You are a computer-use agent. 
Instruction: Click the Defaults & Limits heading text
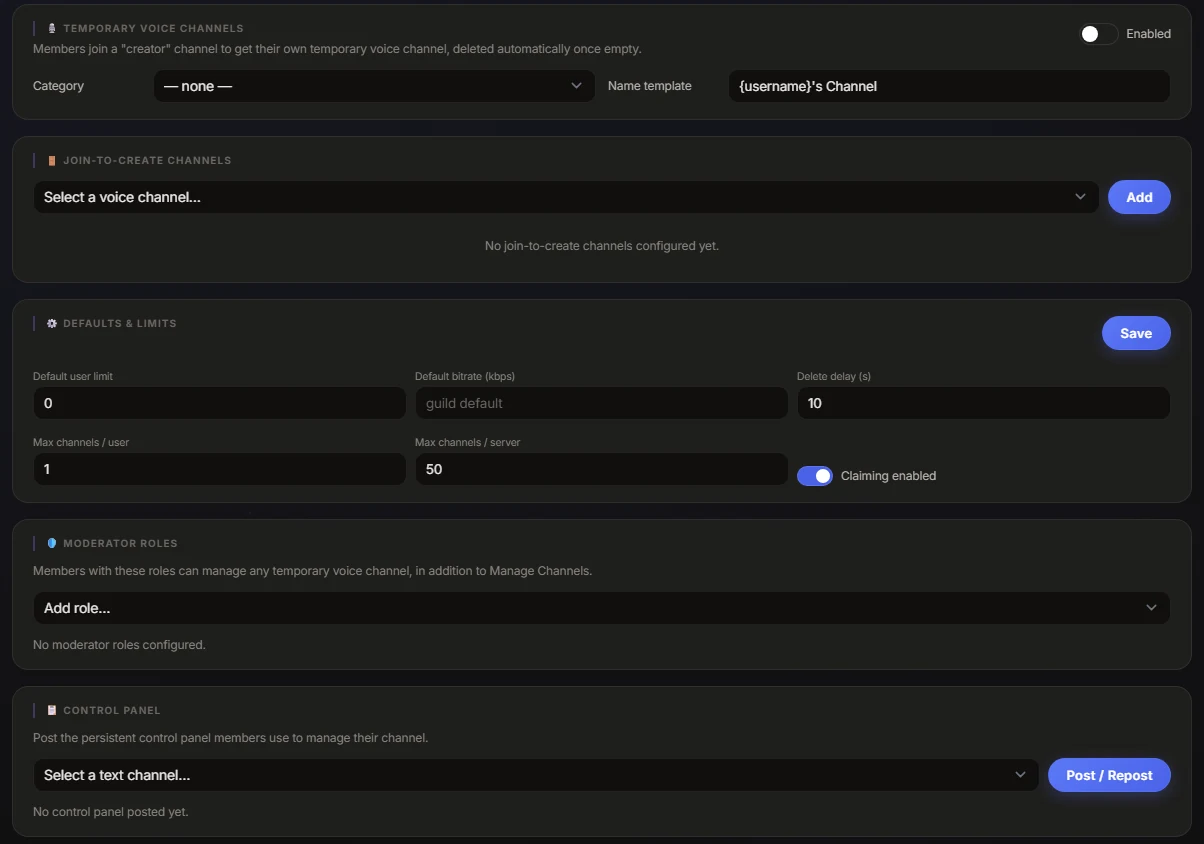120,324
